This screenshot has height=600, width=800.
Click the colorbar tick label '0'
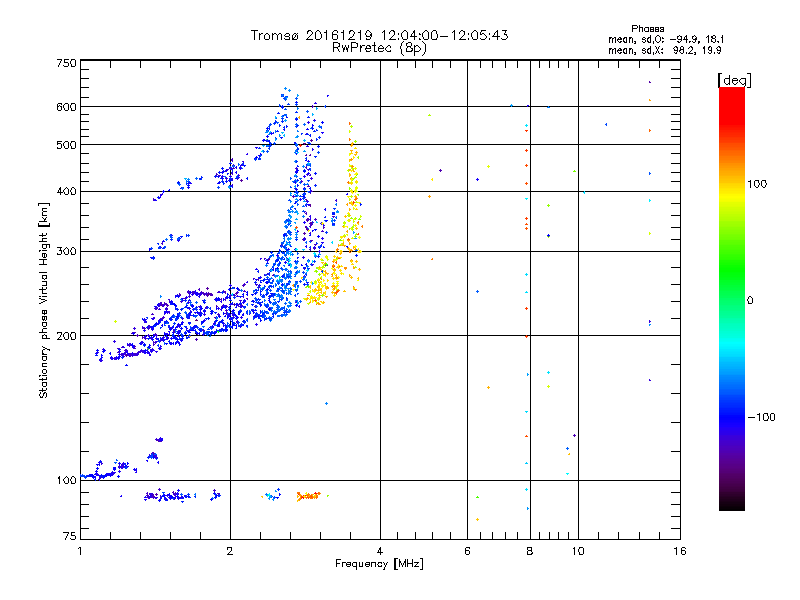coord(750,301)
